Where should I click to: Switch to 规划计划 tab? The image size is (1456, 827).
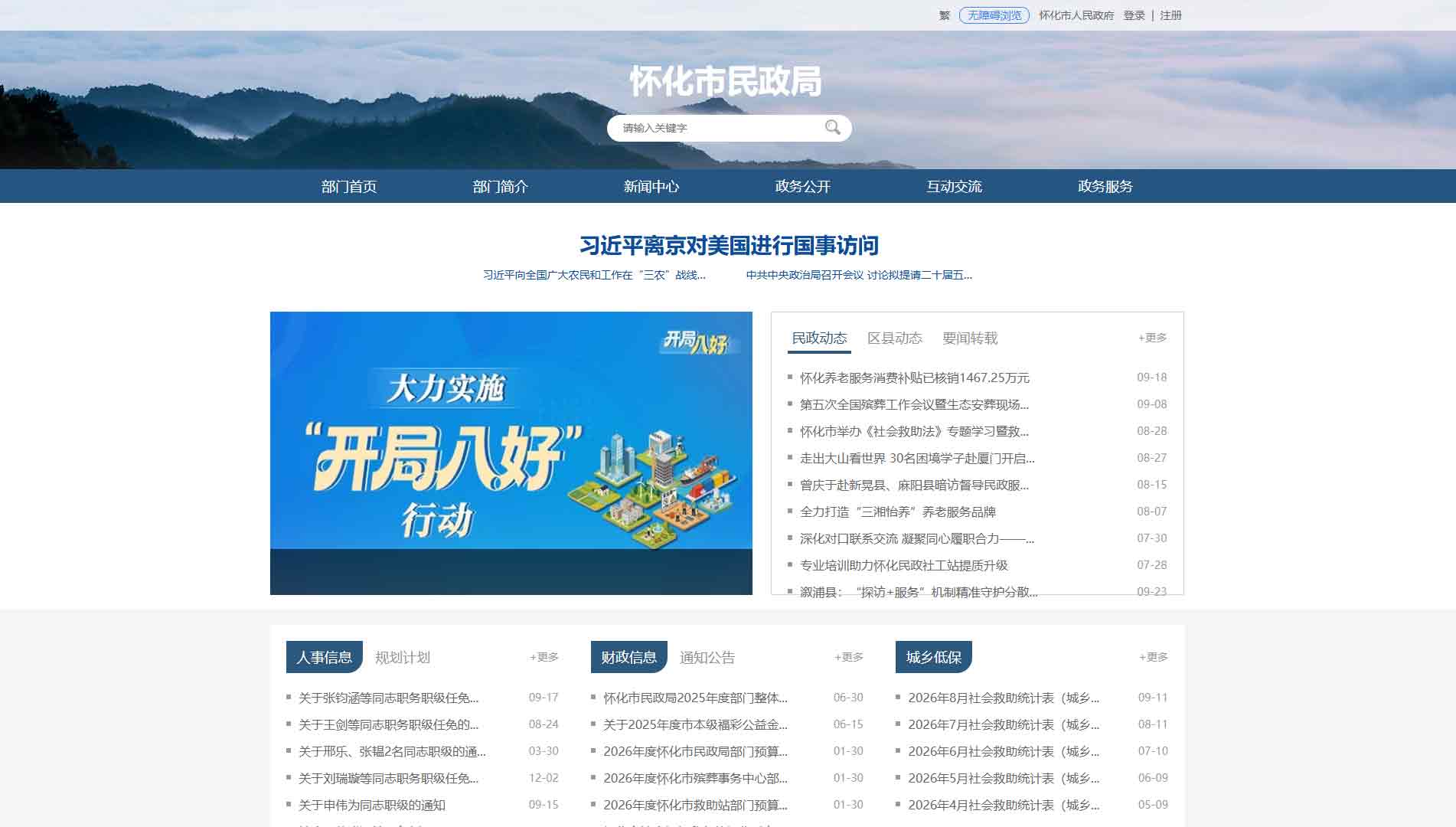click(x=403, y=657)
